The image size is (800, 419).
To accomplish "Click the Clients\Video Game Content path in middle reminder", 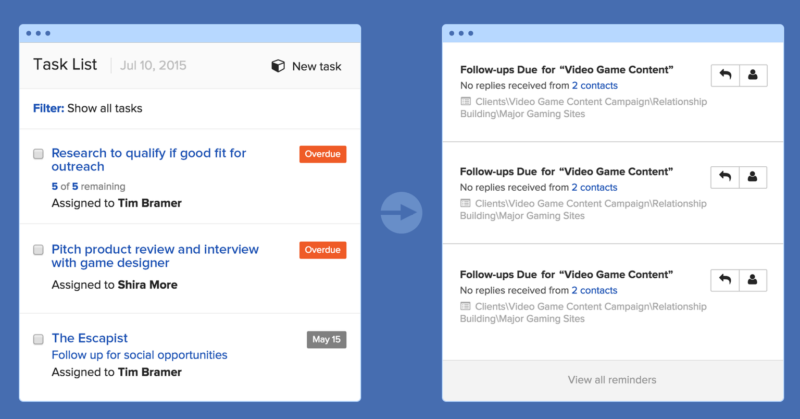I will coord(584,210).
